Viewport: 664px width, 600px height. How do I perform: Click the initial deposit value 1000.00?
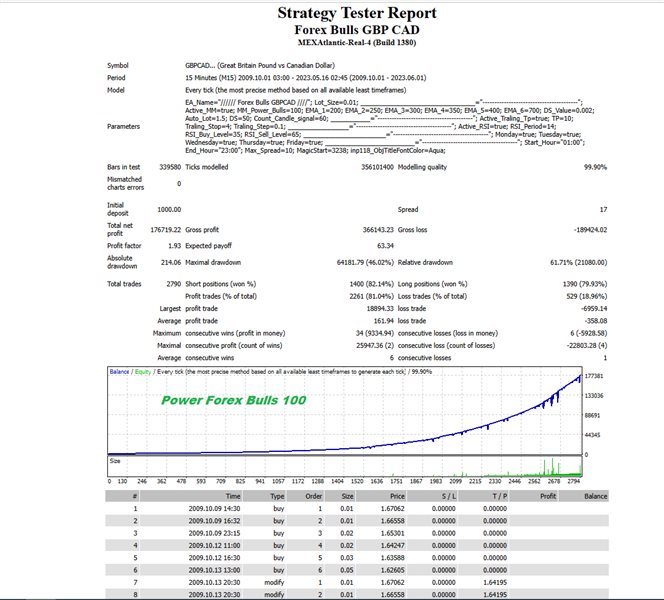168,209
